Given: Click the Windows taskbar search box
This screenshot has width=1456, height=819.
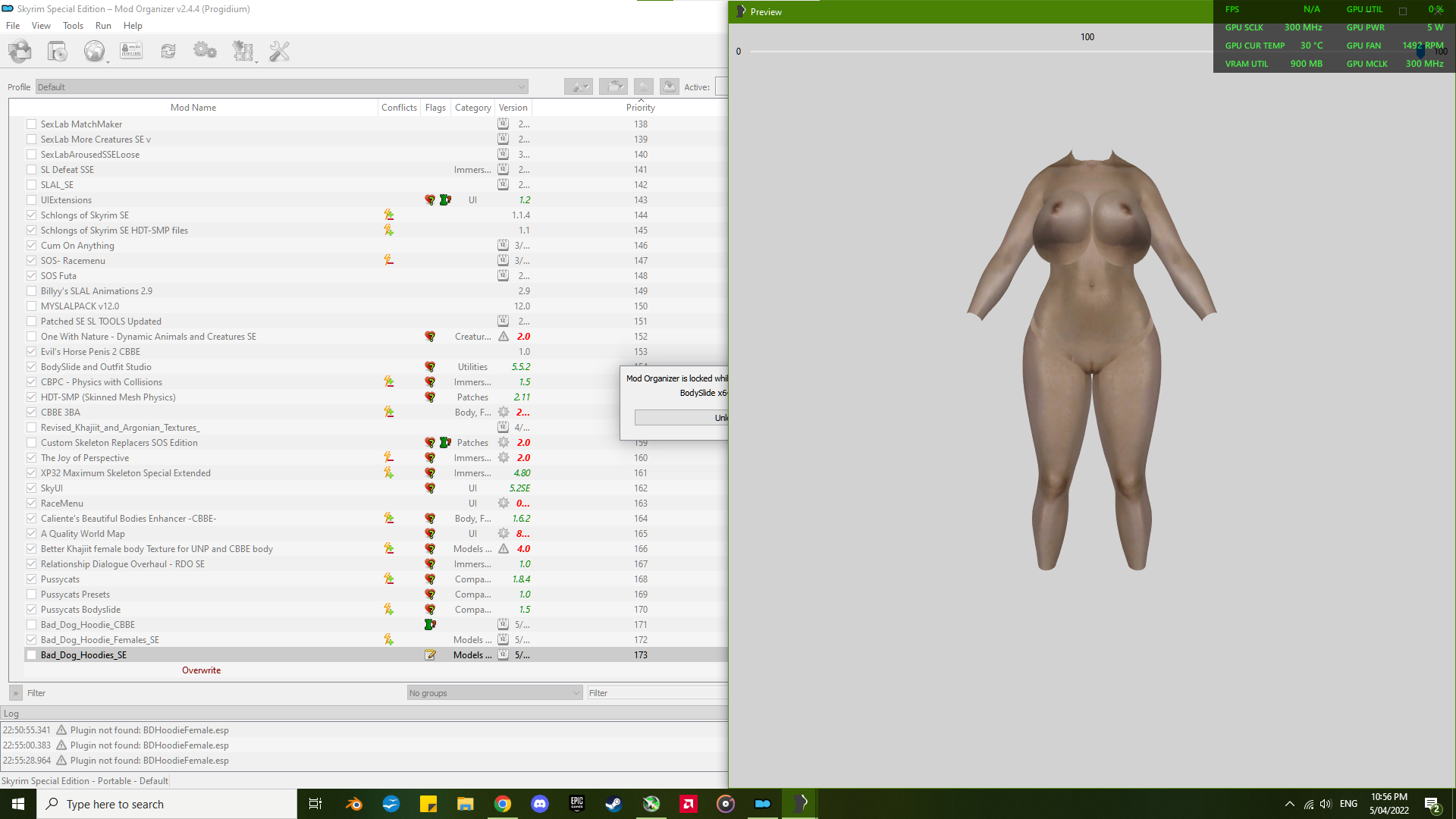Looking at the screenshot, I should pyautogui.click(x=167, y=804).
